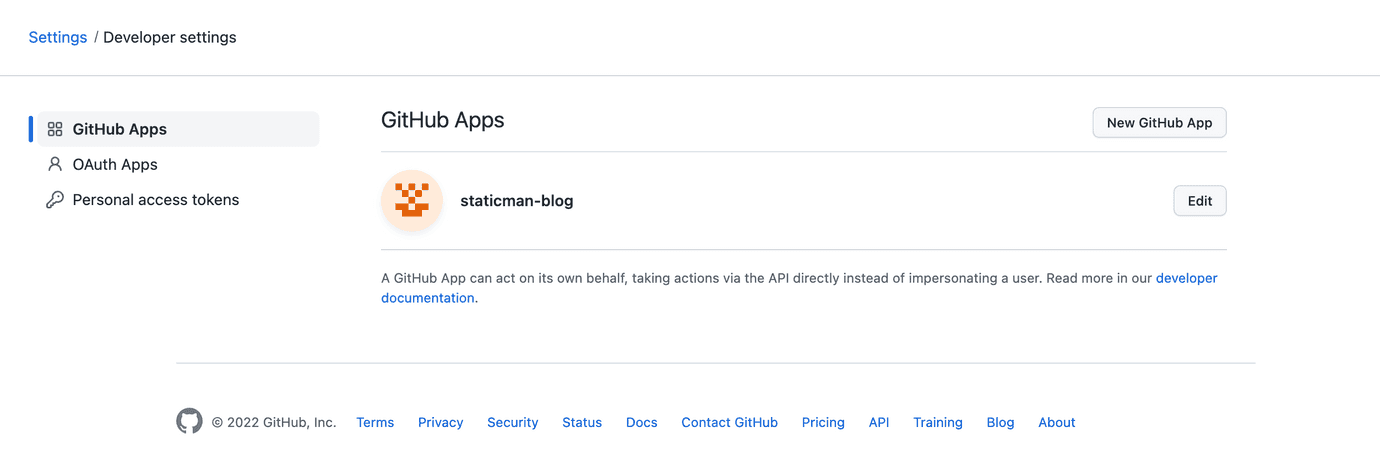Viewport: 1380px width, 463px height.
Task: Select OAuth Apps in the sidebar
Action: 115,164
